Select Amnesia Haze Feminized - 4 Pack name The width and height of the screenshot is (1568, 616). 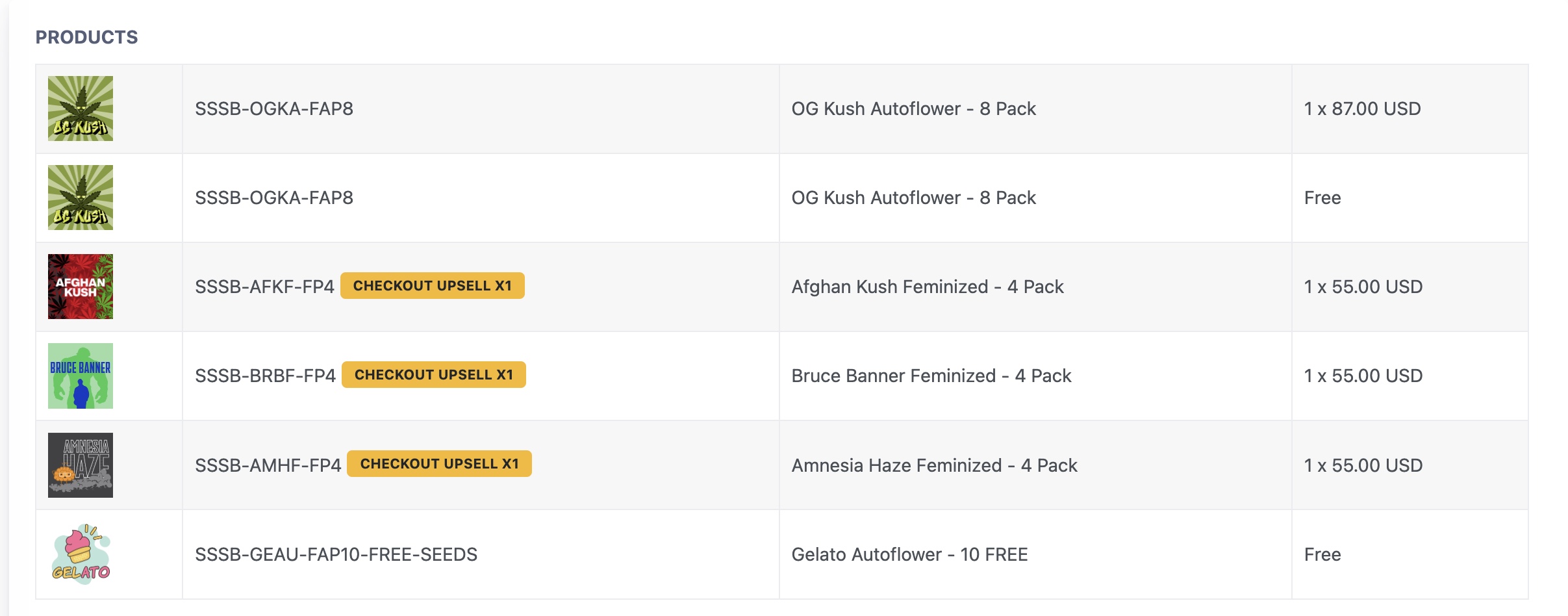pos(934,465)
